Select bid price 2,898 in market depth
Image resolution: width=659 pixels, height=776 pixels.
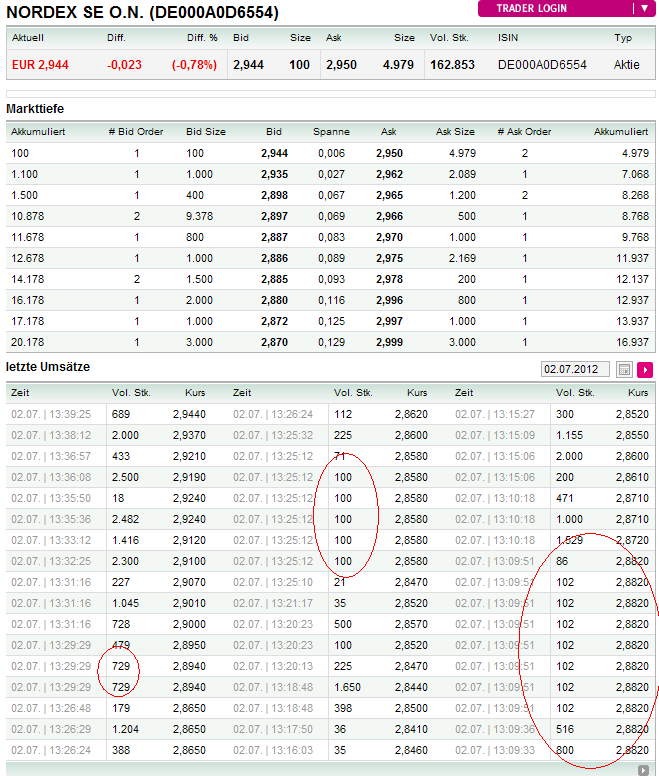(x=275, y=195)
